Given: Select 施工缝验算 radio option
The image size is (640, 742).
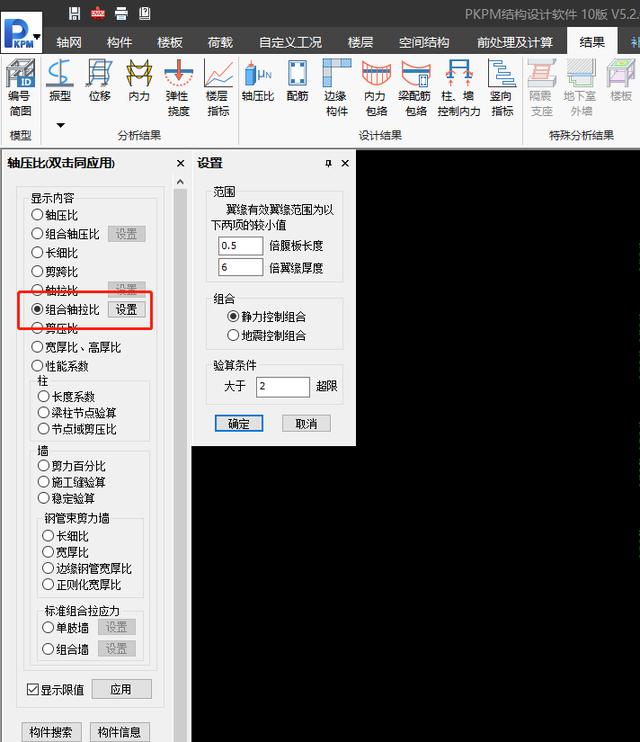Looking at the screenshot, I should pos(71,482).
